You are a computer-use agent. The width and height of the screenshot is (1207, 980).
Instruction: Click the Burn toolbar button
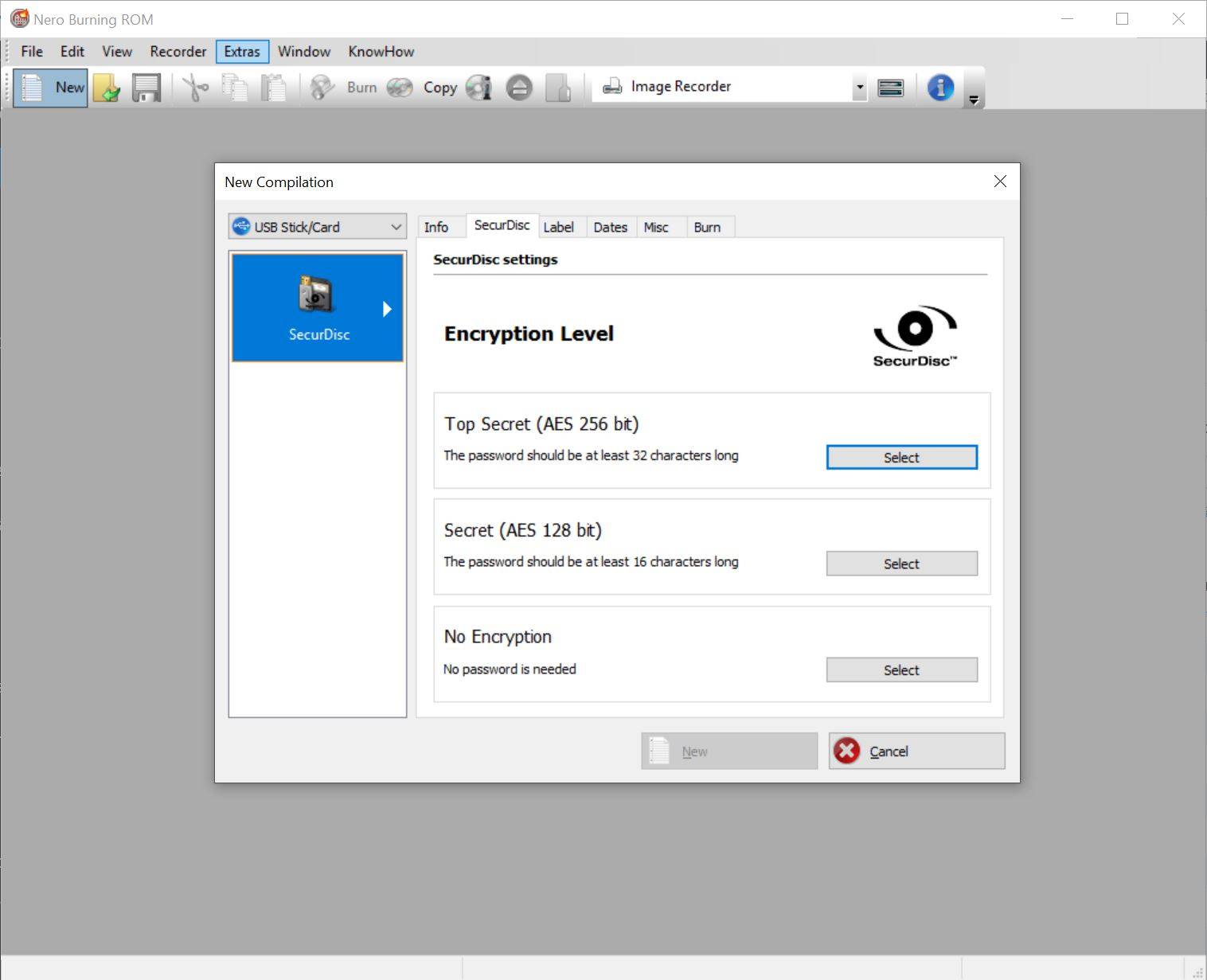tap(343, 88)
